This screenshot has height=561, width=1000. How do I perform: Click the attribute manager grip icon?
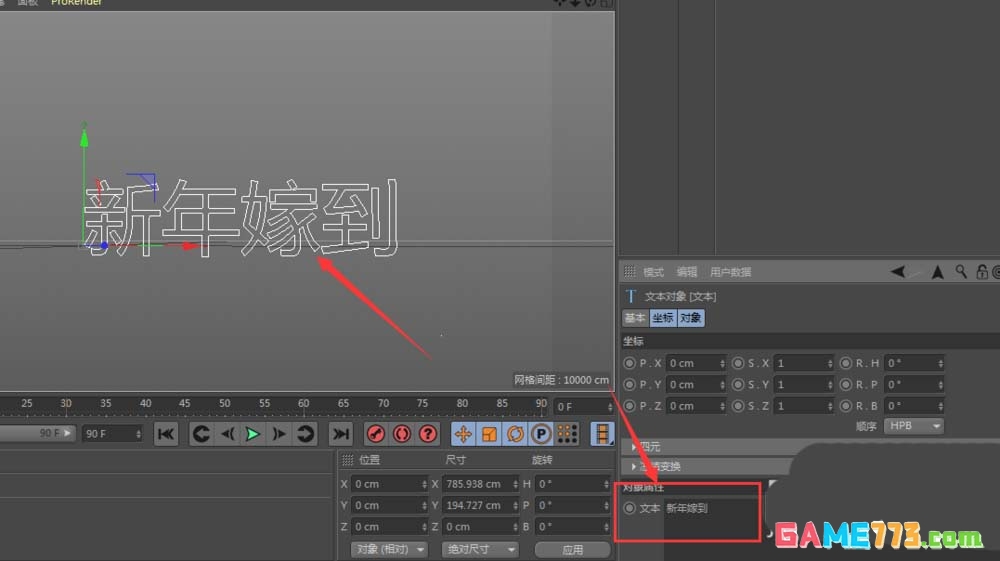pyautogui.click(x=629, y=272)
